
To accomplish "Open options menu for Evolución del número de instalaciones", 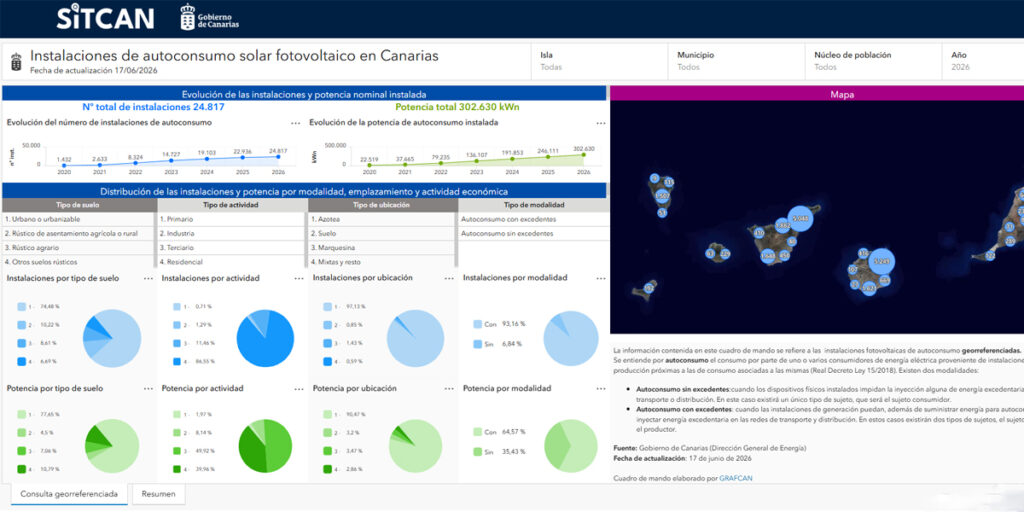I will 296,123.
